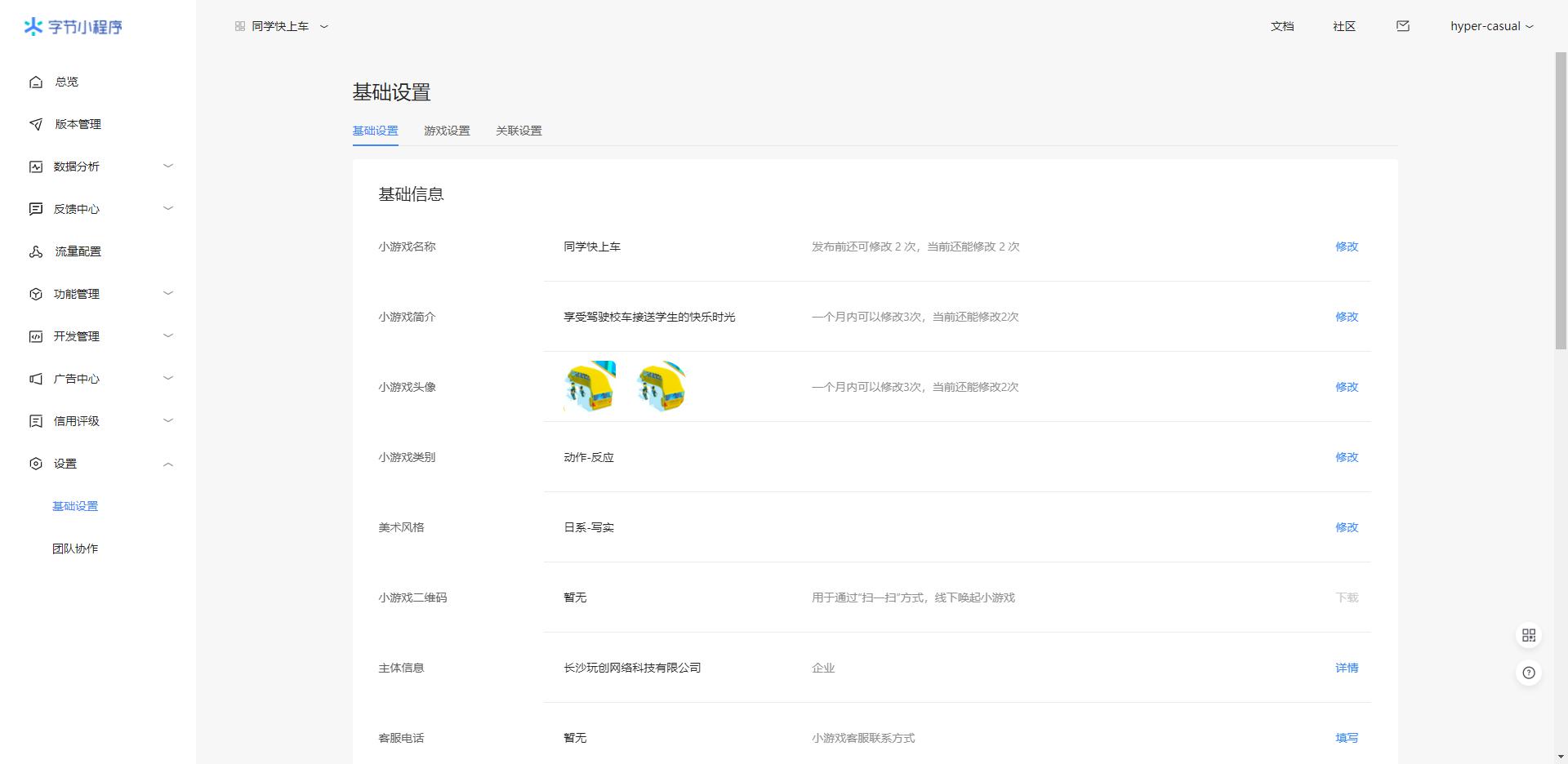Click the first 小游戏头像 thumbnail
The image size is (1568, 764).
coord(590,387)
